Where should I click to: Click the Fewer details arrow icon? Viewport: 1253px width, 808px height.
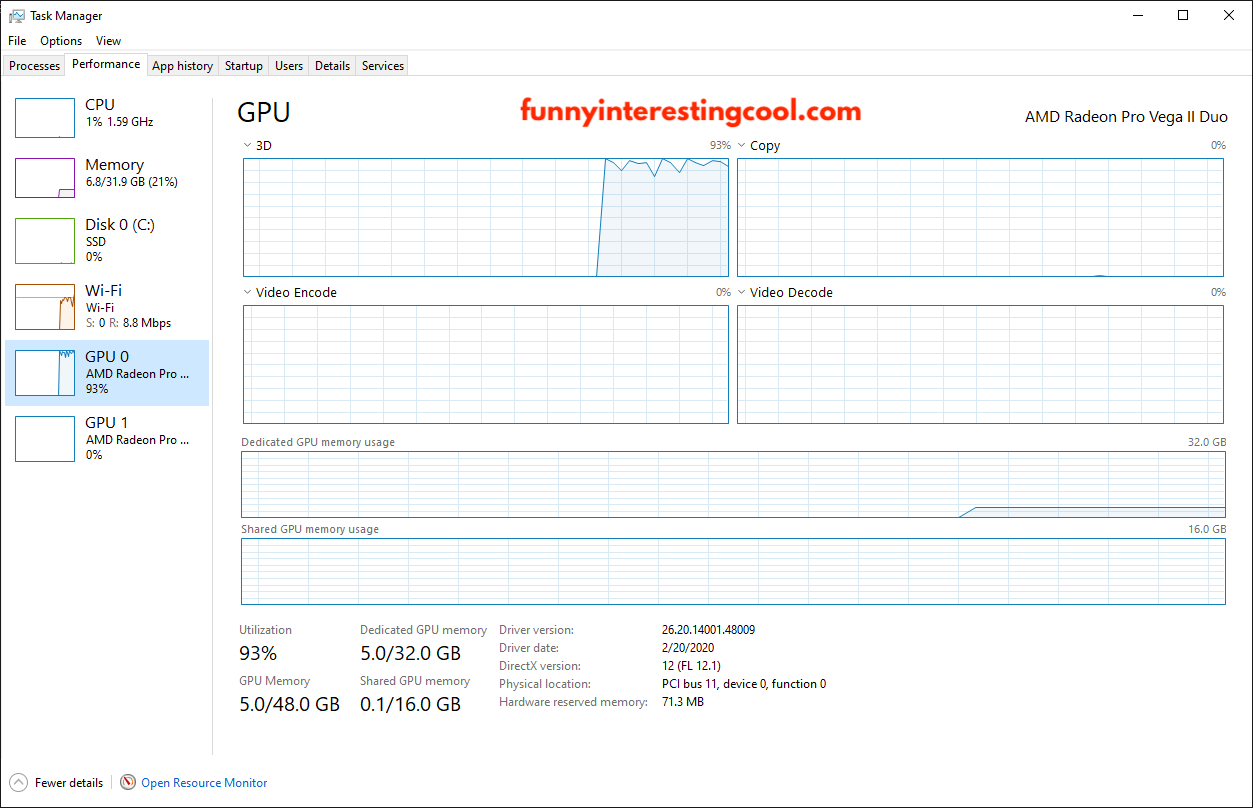[x=19, y=783]
